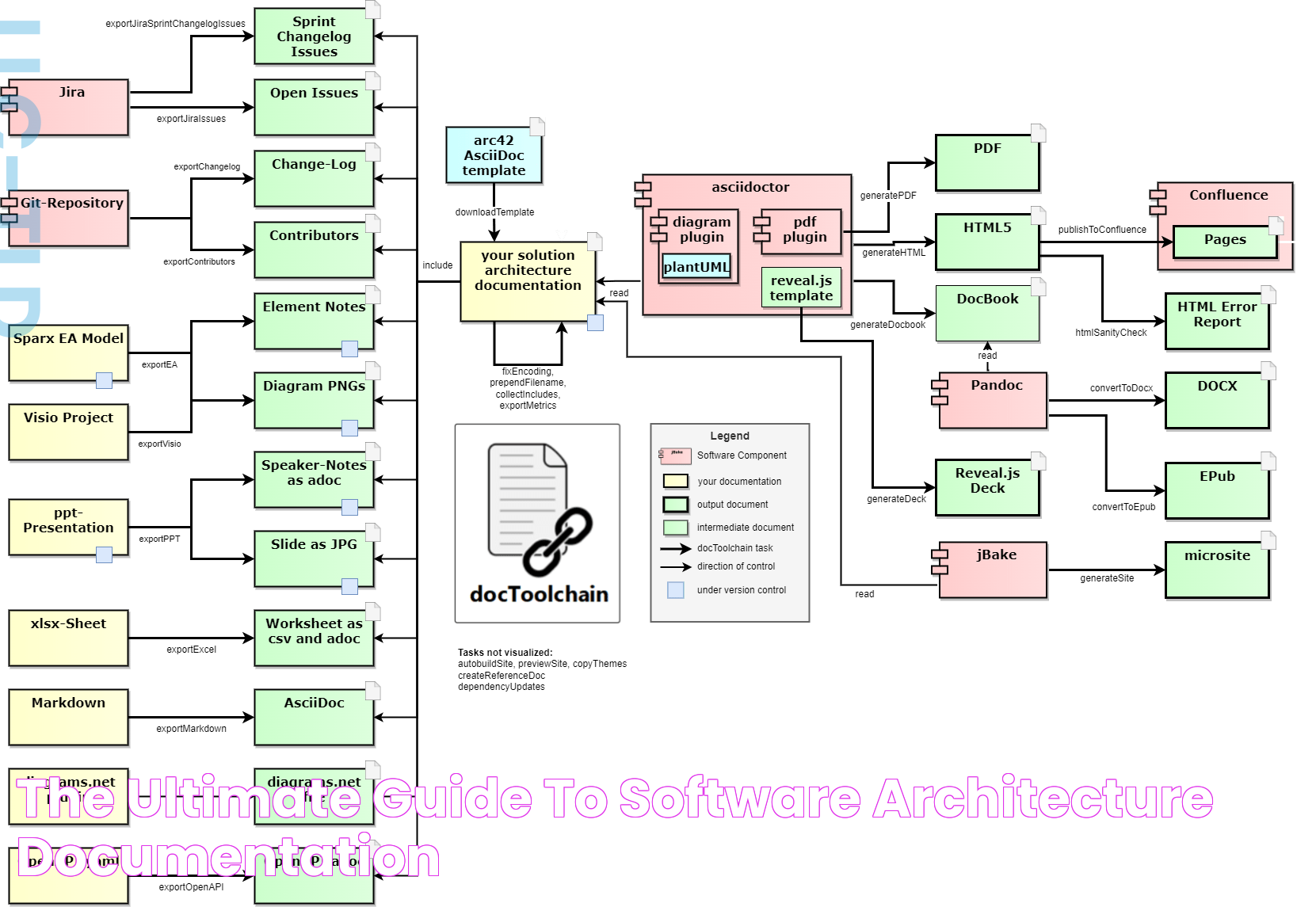Click the docToolchain logo image
Screen dimensions: 1316x907
coord(537,523)
